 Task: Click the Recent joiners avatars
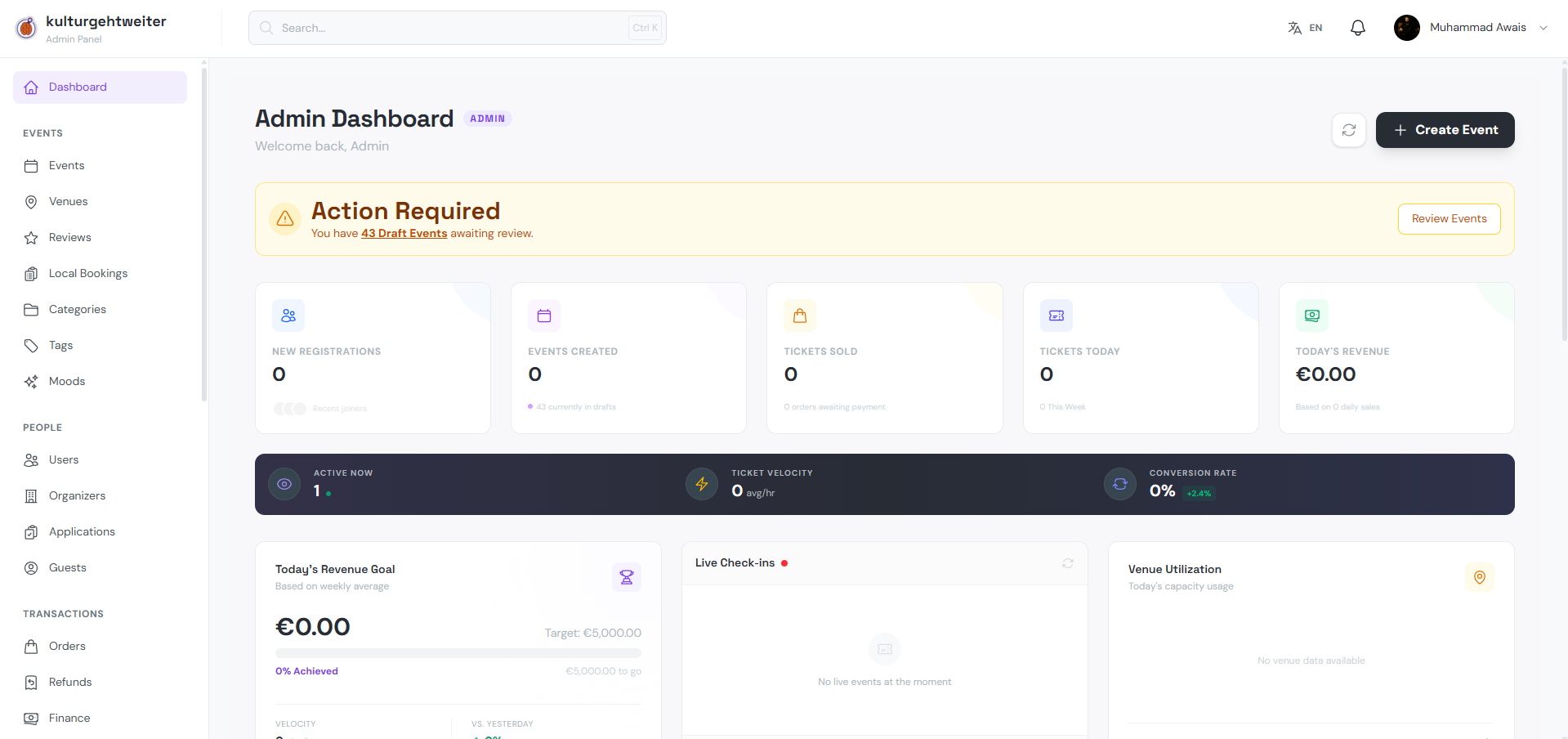[289, 409]
